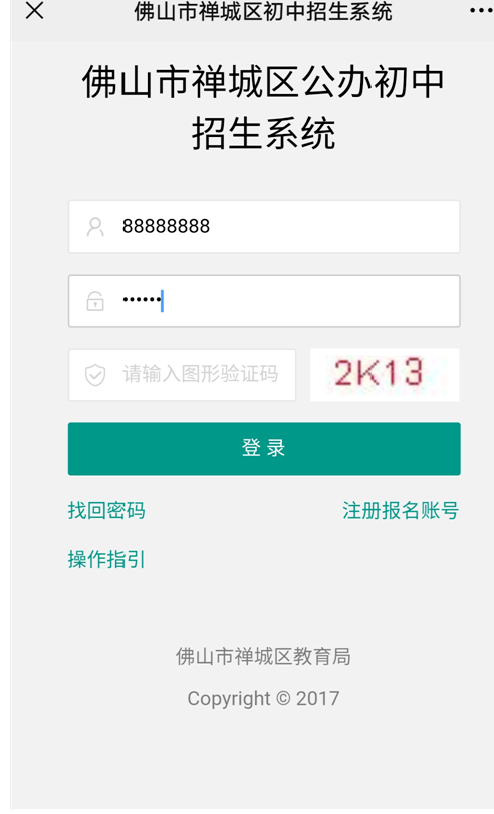Click the user profile icon in account field
Viewport: 494px width, 814px height.
[95, 227]
